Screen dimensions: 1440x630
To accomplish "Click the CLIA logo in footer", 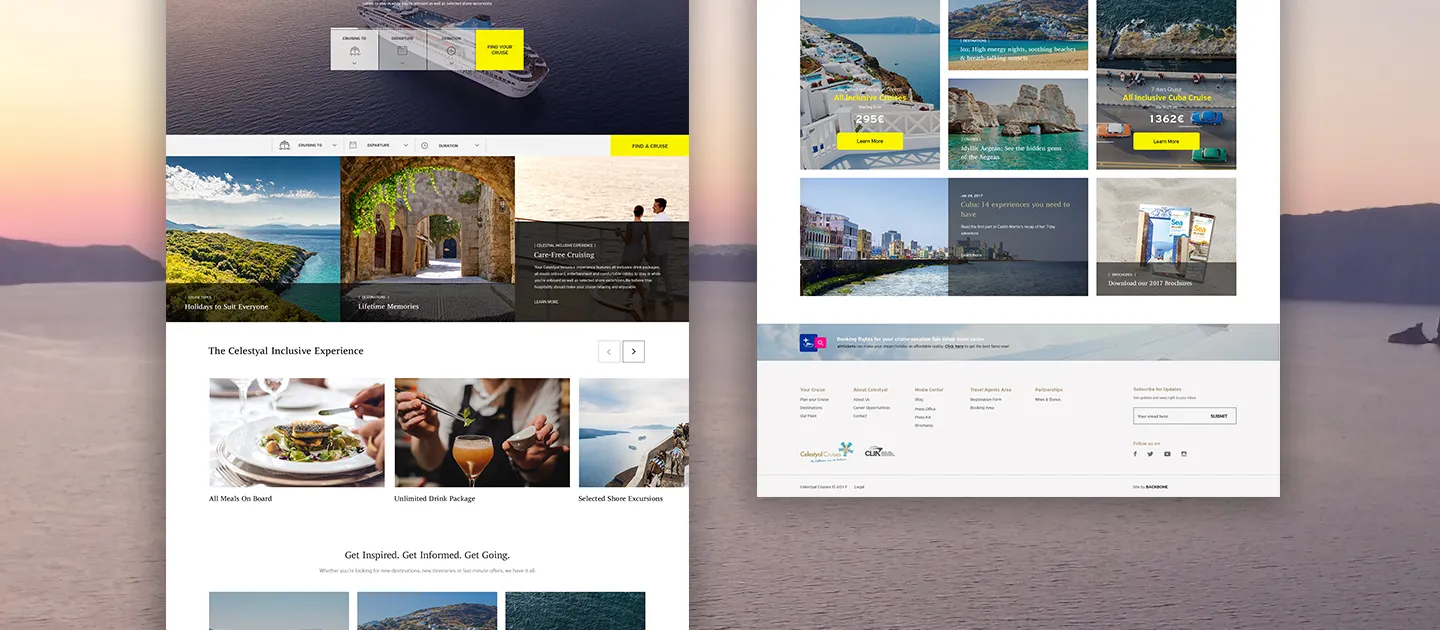I will click(879, 452).
